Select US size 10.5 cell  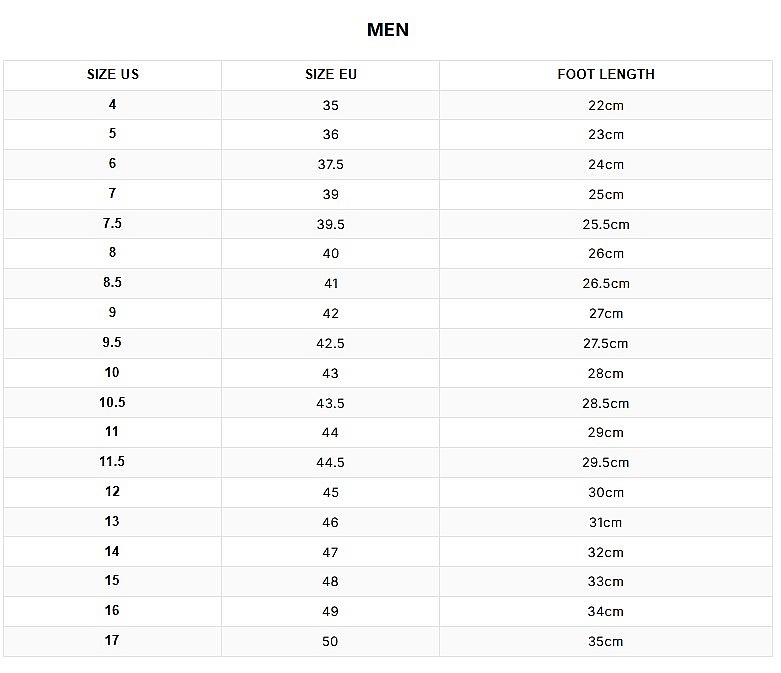coord(113,403)
